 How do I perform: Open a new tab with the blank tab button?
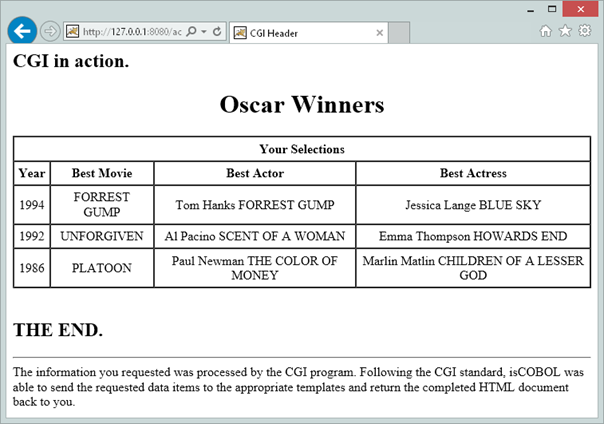pyautogui.click(x=399, y=33)
